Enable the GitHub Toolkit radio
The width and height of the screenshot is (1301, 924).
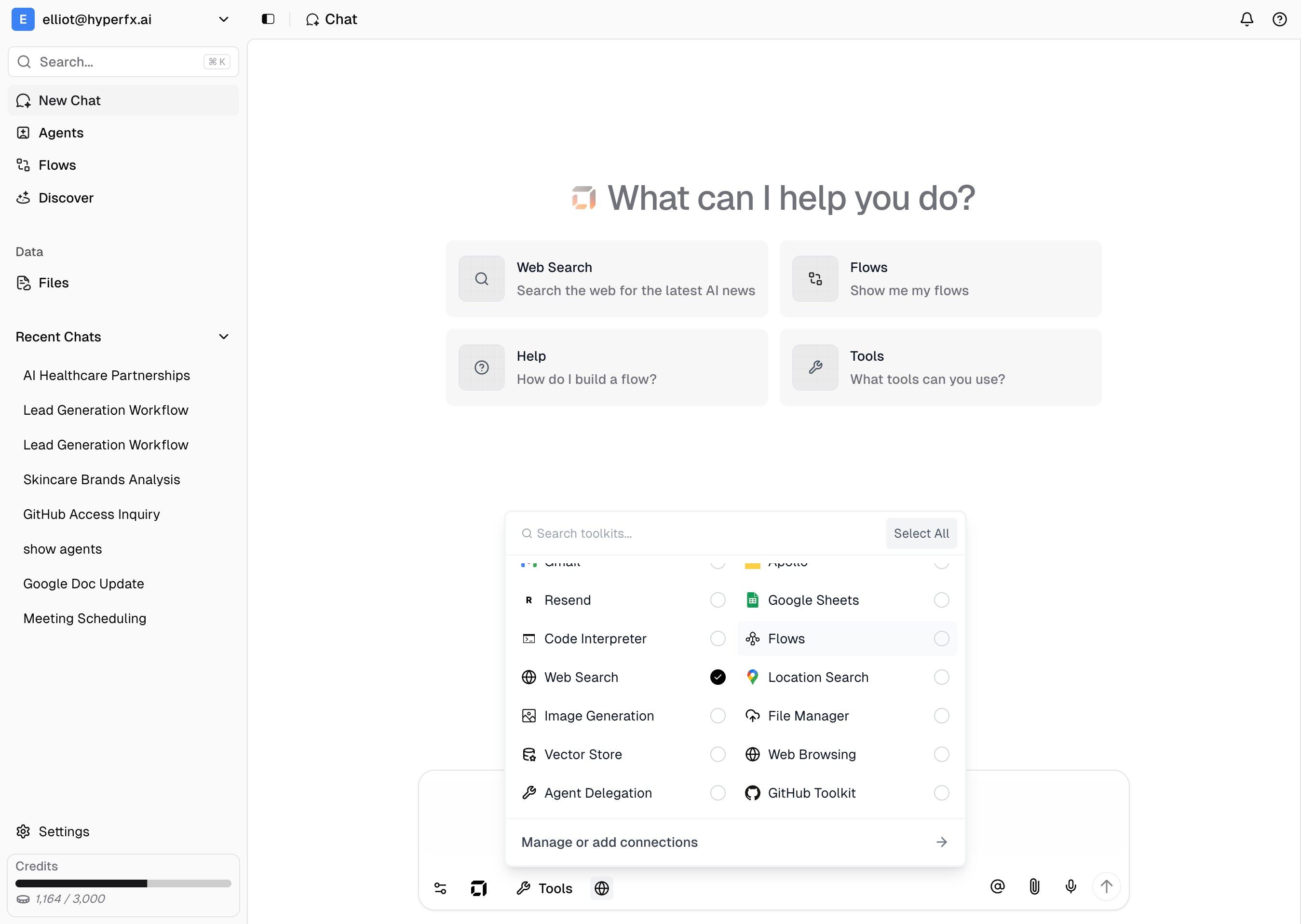[941, 792]
